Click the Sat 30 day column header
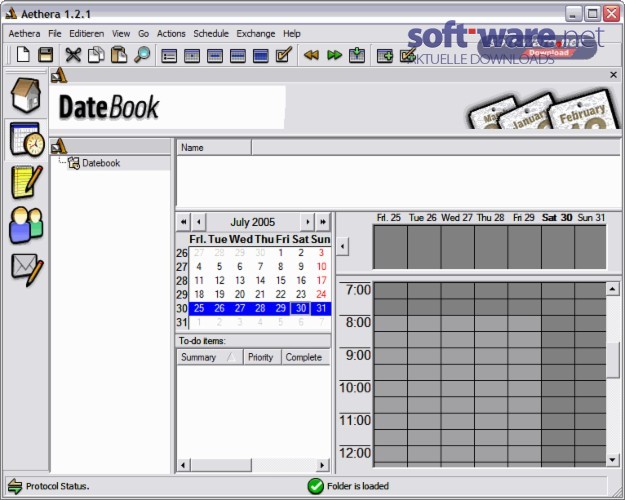625x500 pixels. tap(557, 218)
